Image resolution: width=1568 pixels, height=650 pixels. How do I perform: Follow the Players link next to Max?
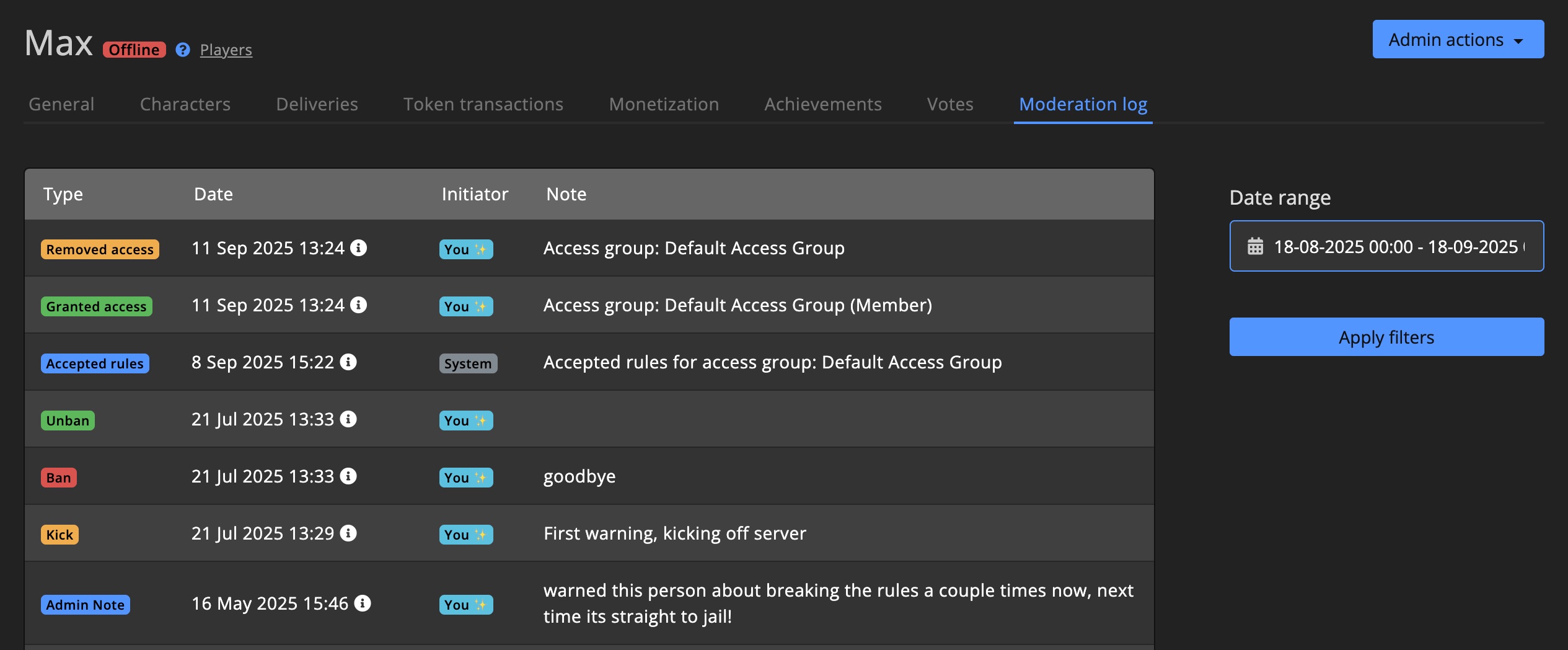coord(226,50)
